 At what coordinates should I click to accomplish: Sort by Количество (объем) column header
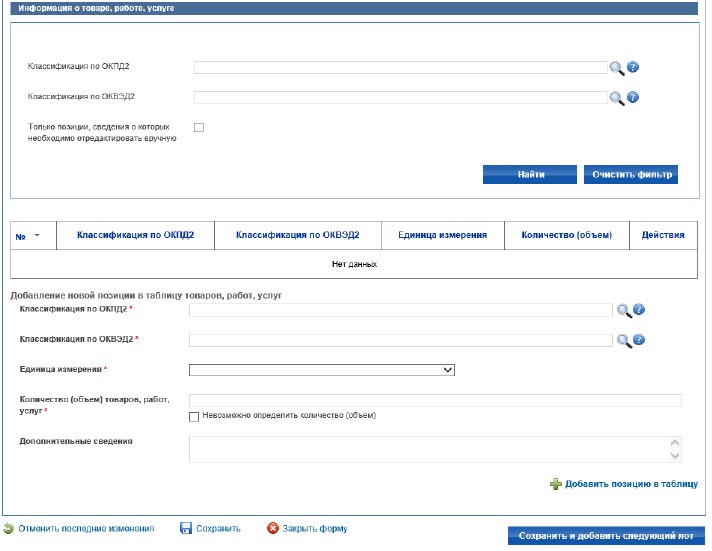coord(565,235)
